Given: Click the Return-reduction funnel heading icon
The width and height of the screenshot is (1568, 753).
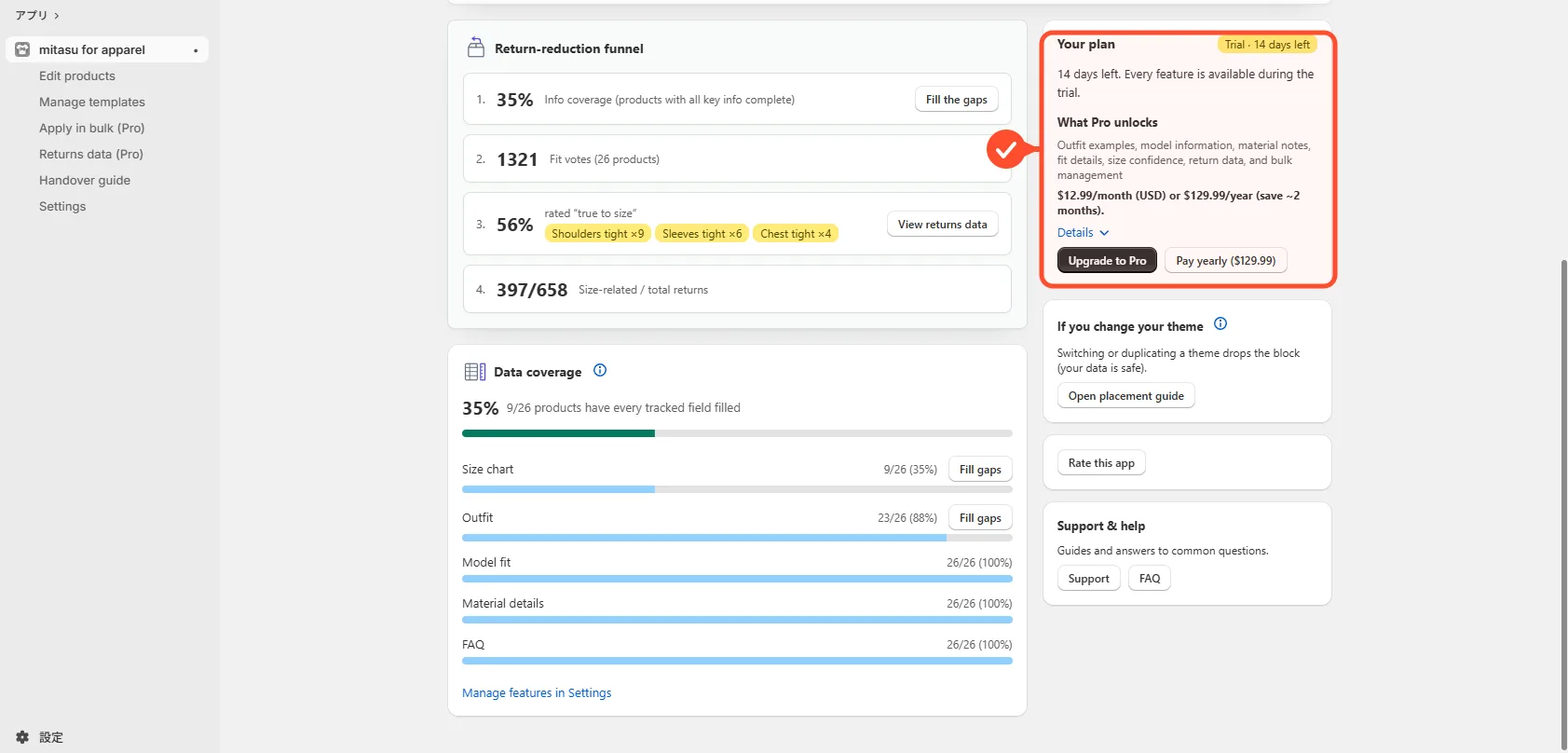Looking at the screenshot, I should pos(476,48).
